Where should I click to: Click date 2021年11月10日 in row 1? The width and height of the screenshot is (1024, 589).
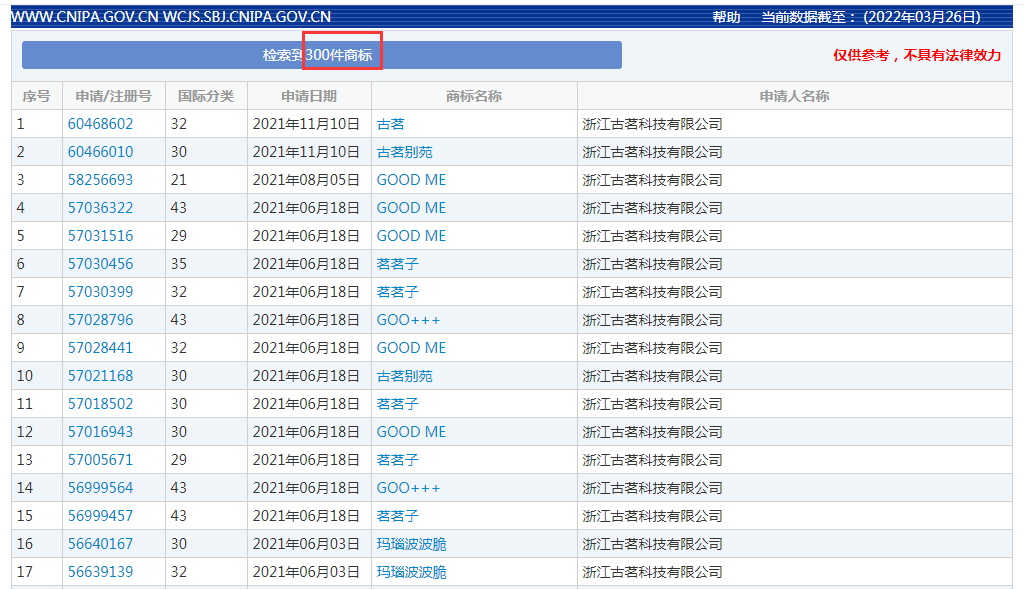[306, 124]
